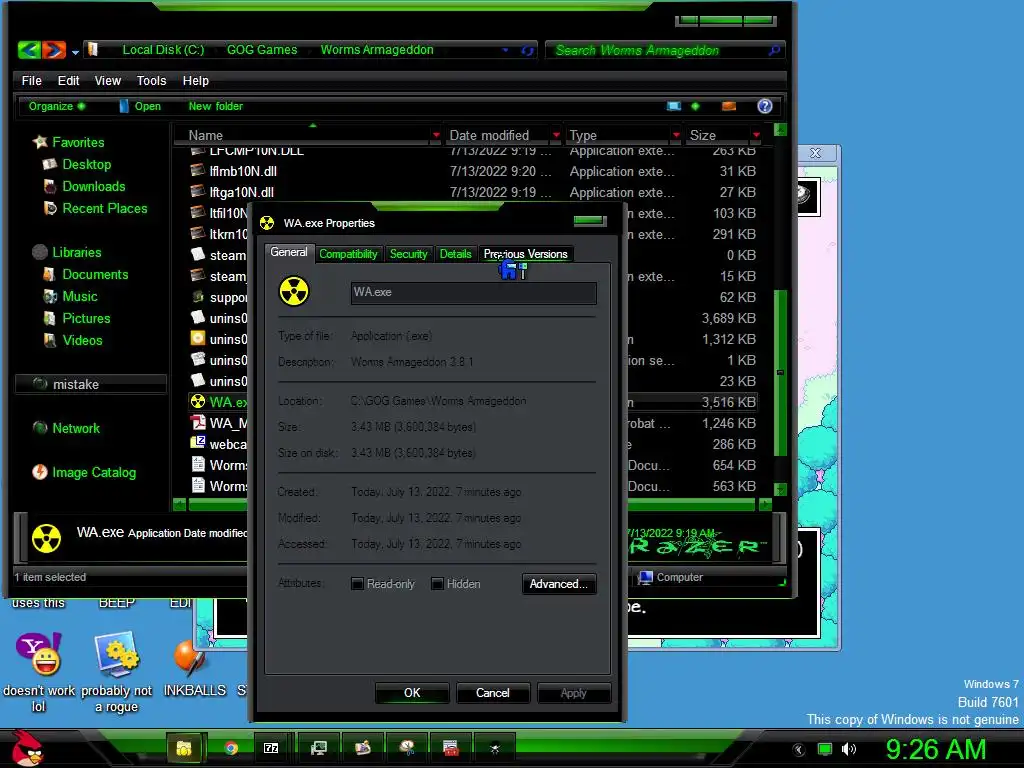Open the Type column filter dropdown
The image size is (1024, 768).
[676, 135]
